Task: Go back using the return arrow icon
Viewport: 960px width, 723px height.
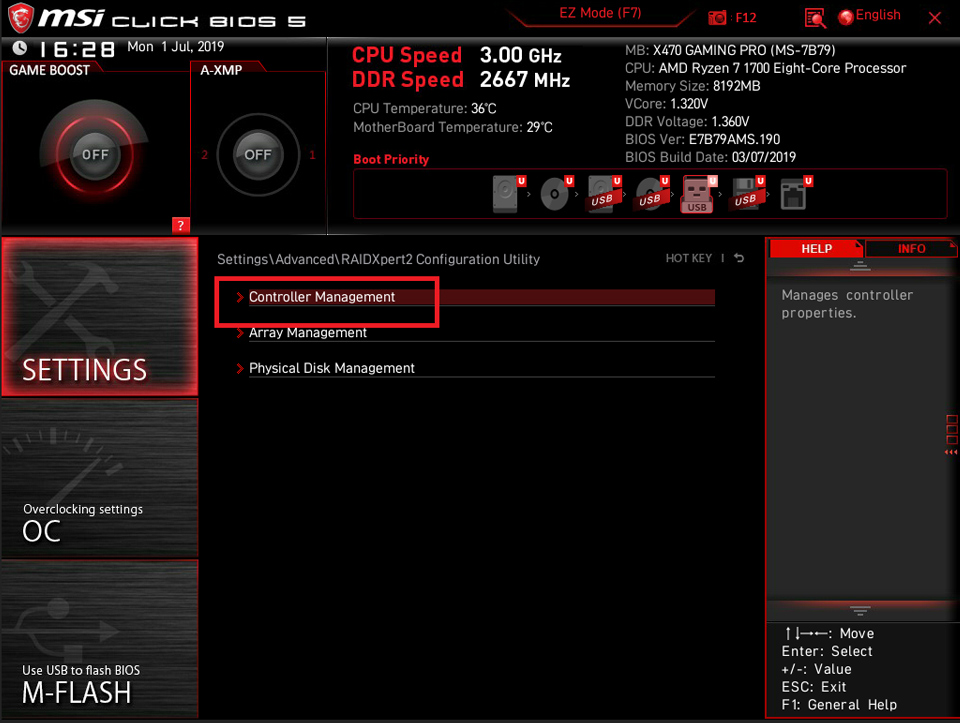Action: tap(739, 258)
